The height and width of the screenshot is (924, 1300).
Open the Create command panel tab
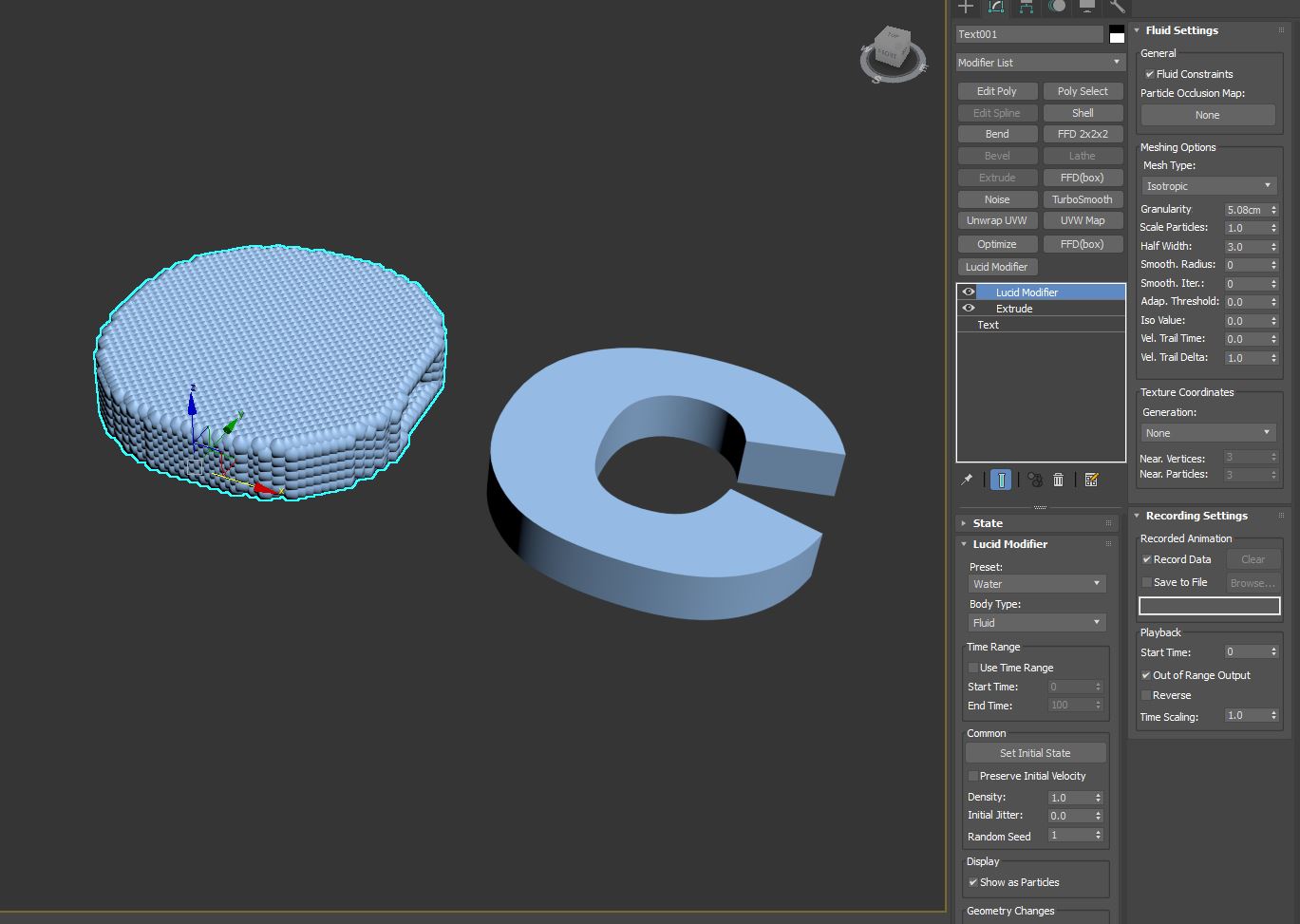pyautogui.click(x=966, y=7)
